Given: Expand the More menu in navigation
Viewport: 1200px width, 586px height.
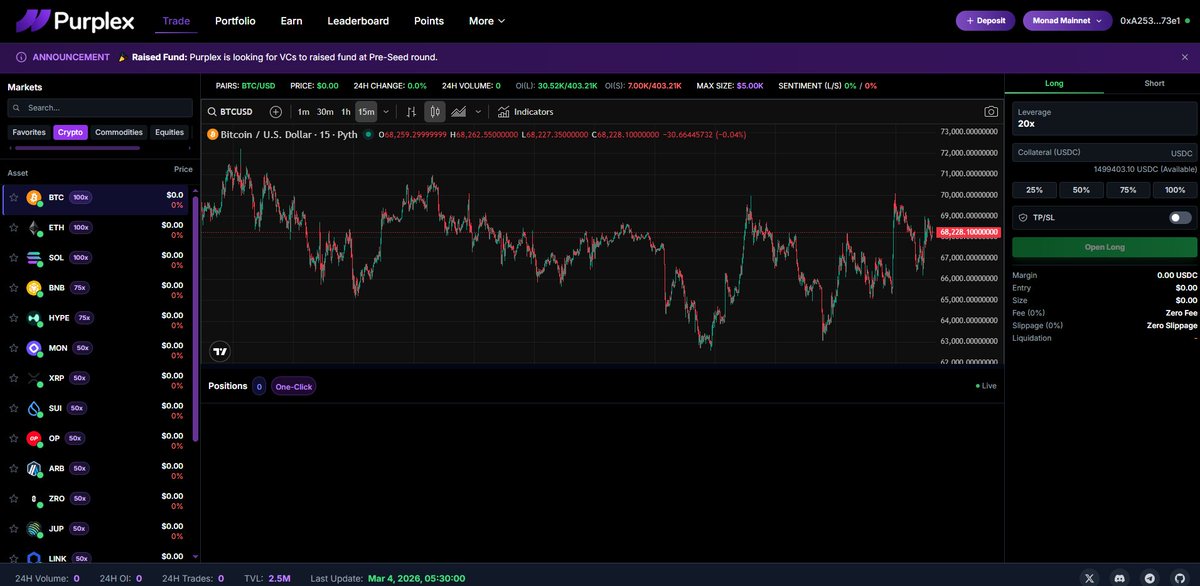Looking at the screenshot, I should (487, 21).
